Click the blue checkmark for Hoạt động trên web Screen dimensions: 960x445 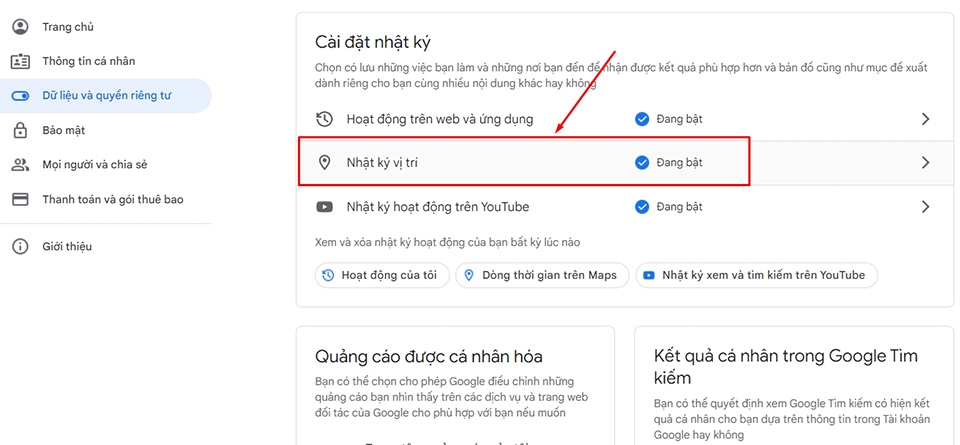(642, 119)
